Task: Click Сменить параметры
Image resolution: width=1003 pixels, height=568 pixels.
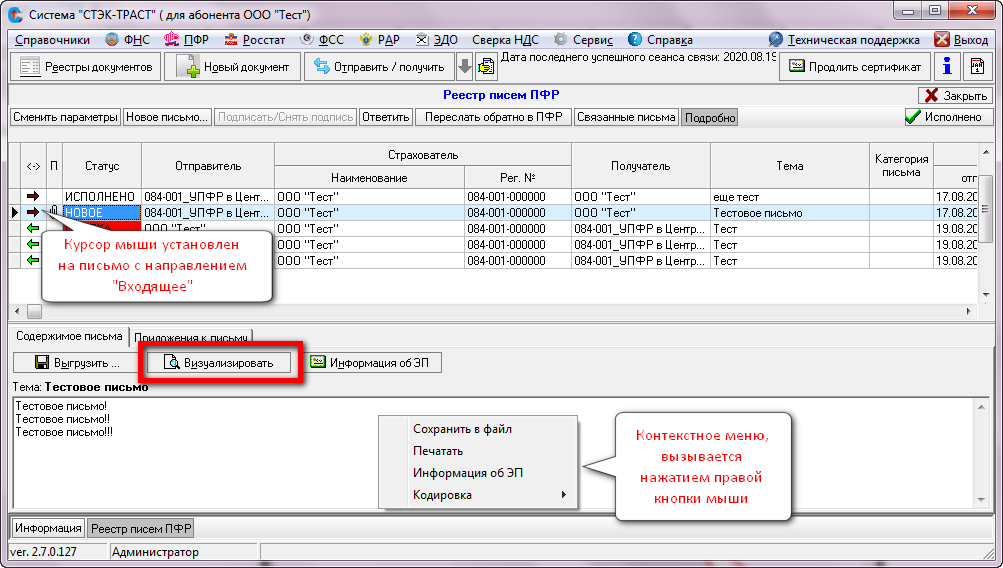Action: tap(66, 117)
